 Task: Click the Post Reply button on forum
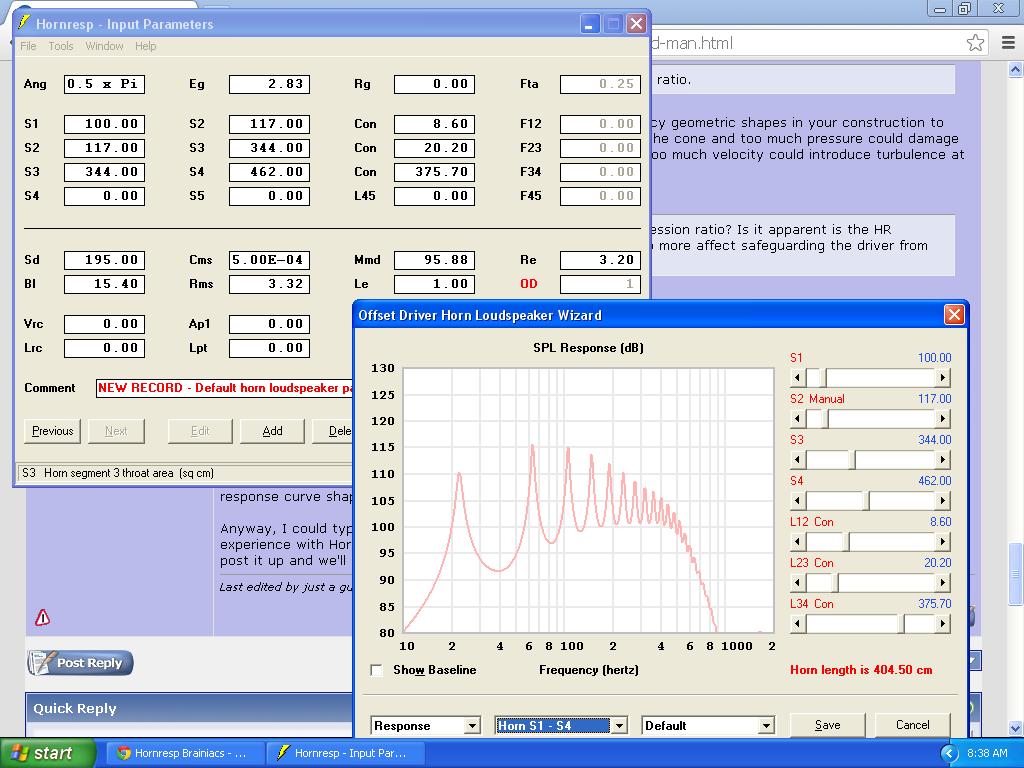click(80, 662)
